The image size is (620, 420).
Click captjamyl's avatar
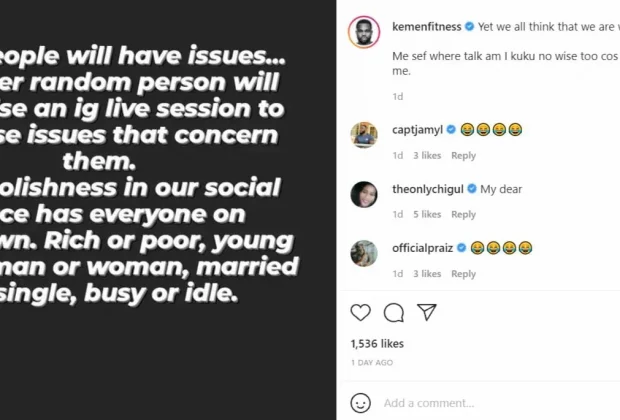(x=364, y=135)
